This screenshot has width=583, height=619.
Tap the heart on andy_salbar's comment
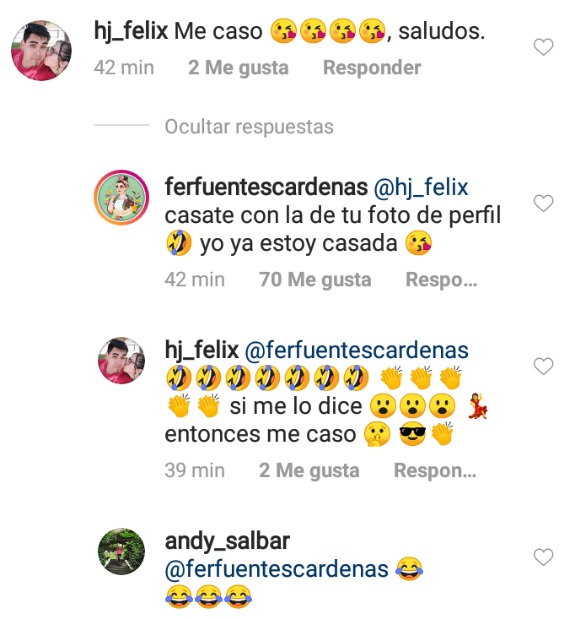tap(543, 557)
